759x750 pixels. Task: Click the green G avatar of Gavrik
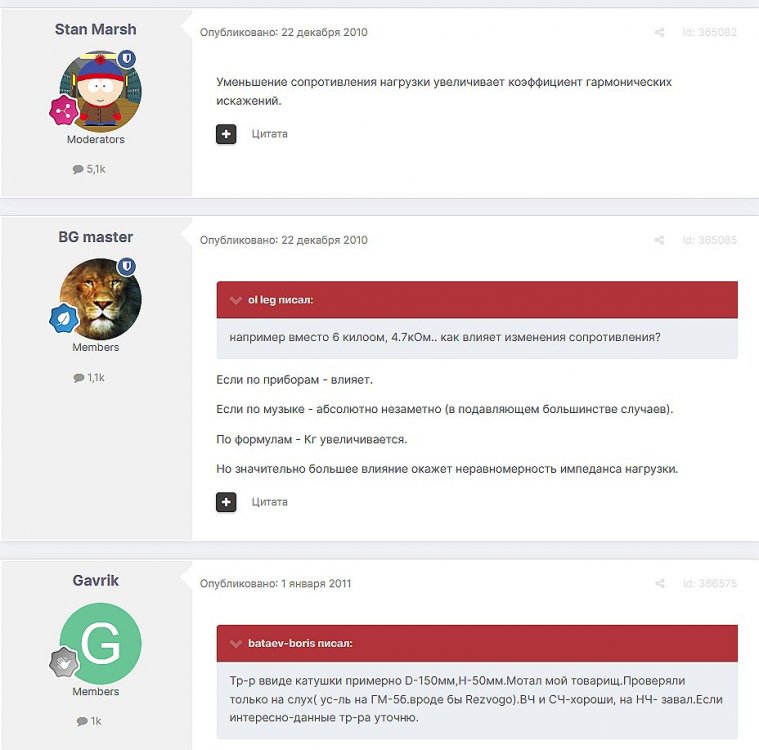pyautogui.click(x=100, y=643)
